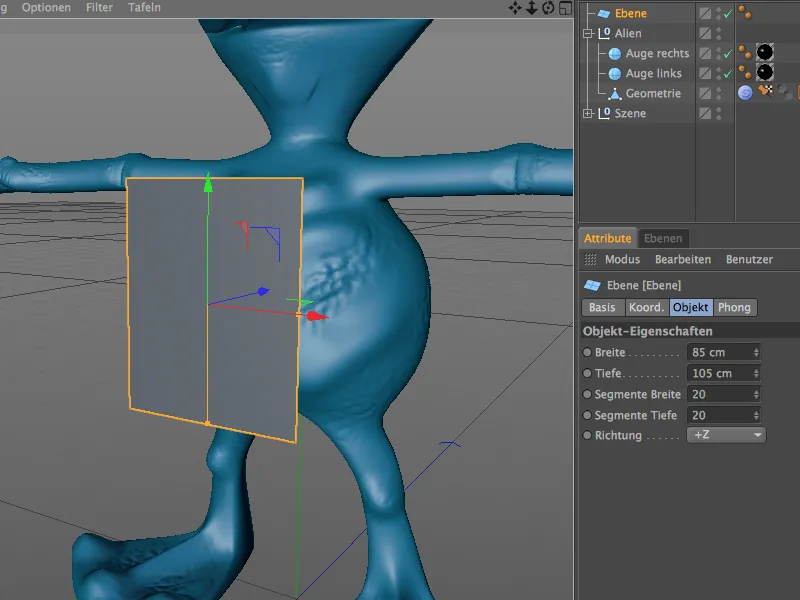Click the viewport rotate camera icon
This screenshot has width=800, height=600.
click(548, 8)
